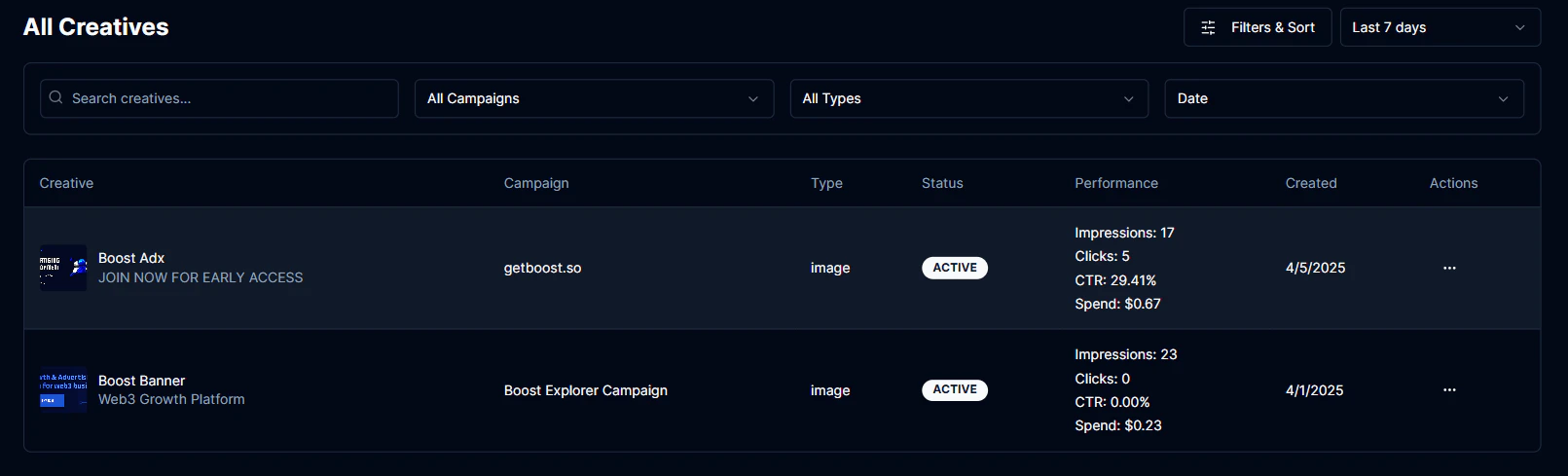Click the getboost.so campaign cell
The height and width of the screenshot is (476, 1568).
542,268
